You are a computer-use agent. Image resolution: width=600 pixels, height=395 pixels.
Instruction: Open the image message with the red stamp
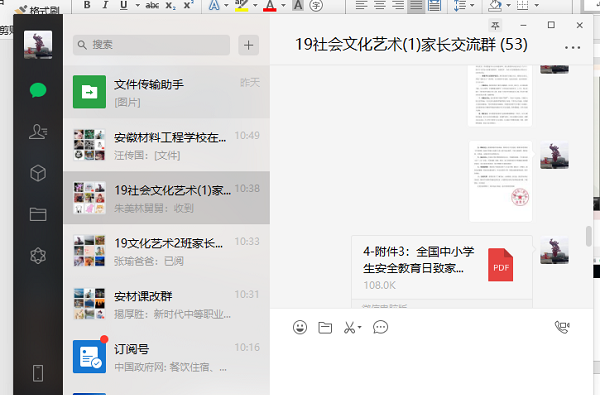click(501, 181)
